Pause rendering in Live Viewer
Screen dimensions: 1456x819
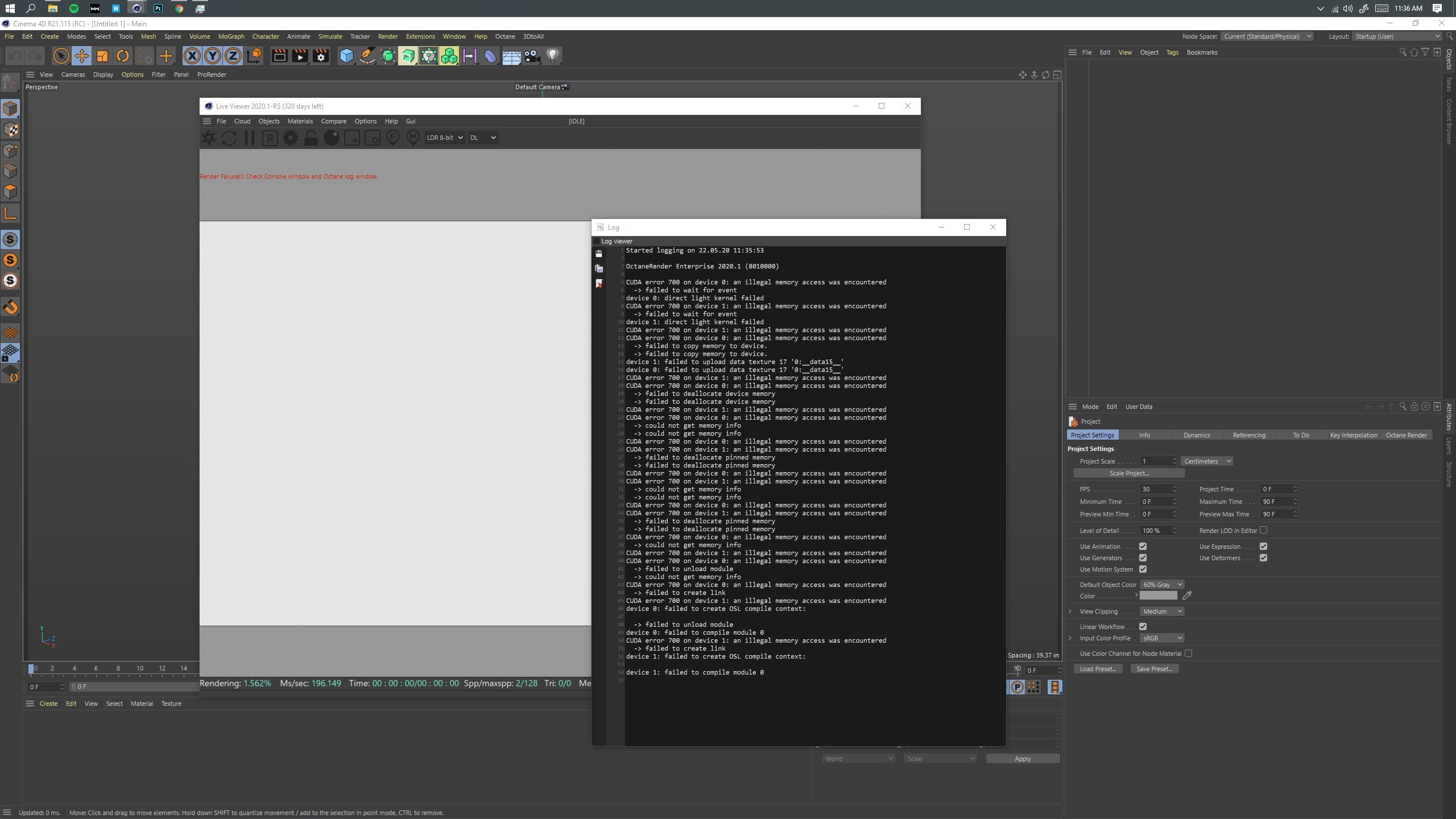(249, 138)
